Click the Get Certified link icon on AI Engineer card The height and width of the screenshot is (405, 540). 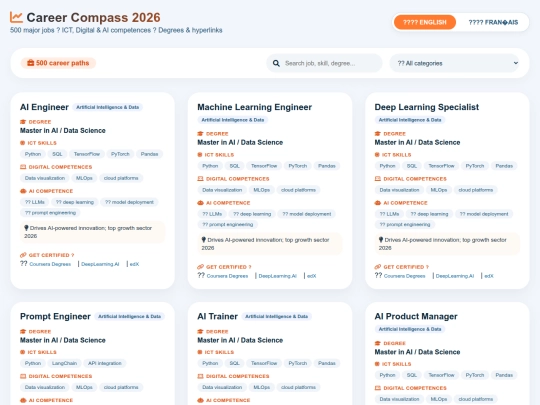tap(23, 255)
